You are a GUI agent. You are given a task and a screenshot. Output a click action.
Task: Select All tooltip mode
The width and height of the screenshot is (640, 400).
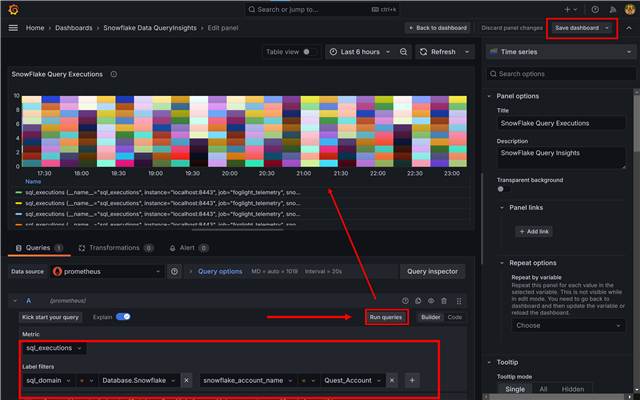(543, 389)
